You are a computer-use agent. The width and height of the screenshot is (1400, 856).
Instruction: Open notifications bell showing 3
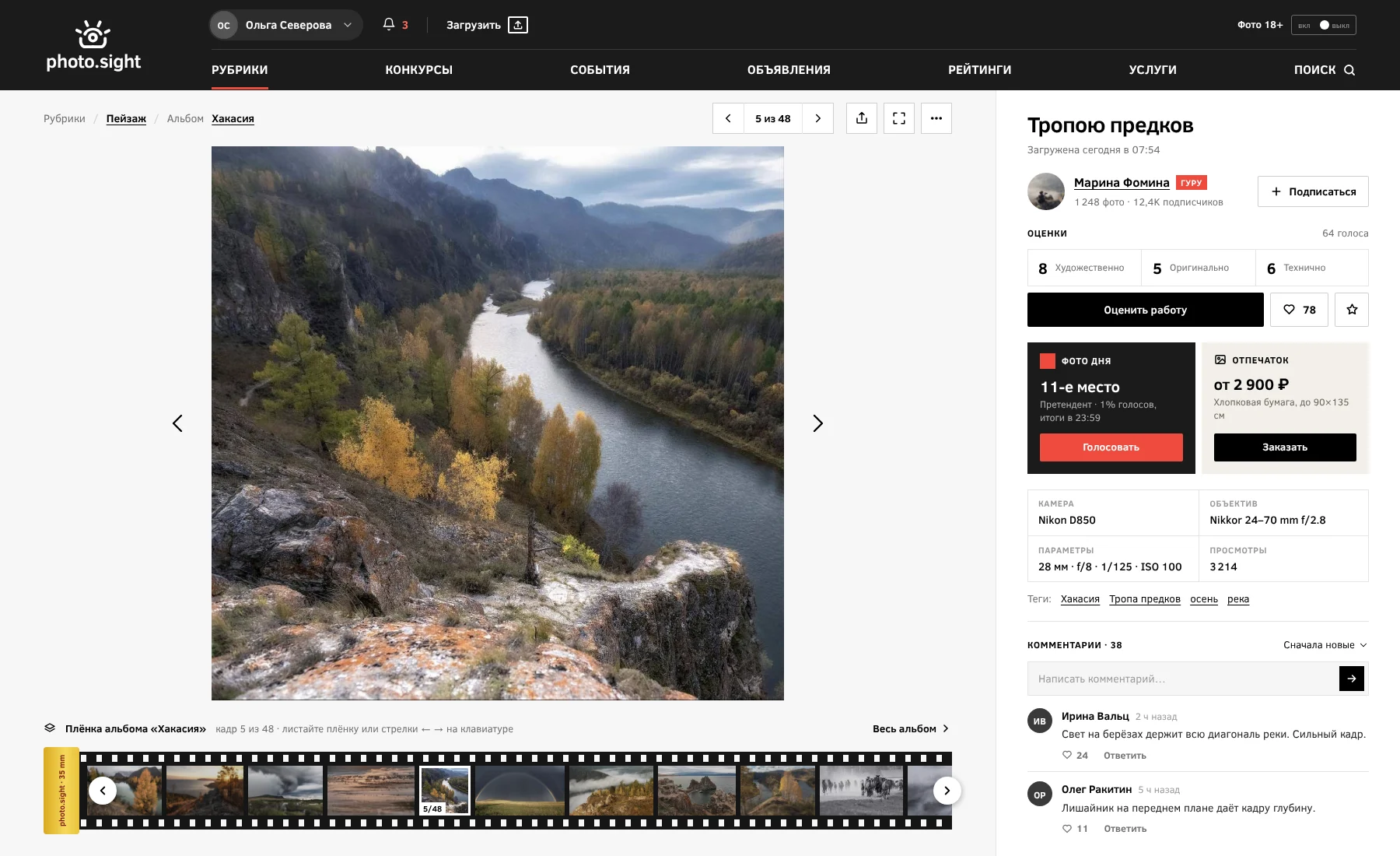point(395,25)
